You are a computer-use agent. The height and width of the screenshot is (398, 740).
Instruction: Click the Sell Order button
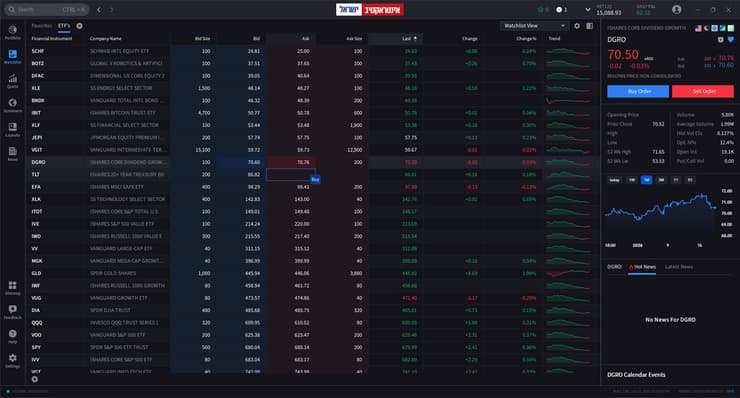703,91
